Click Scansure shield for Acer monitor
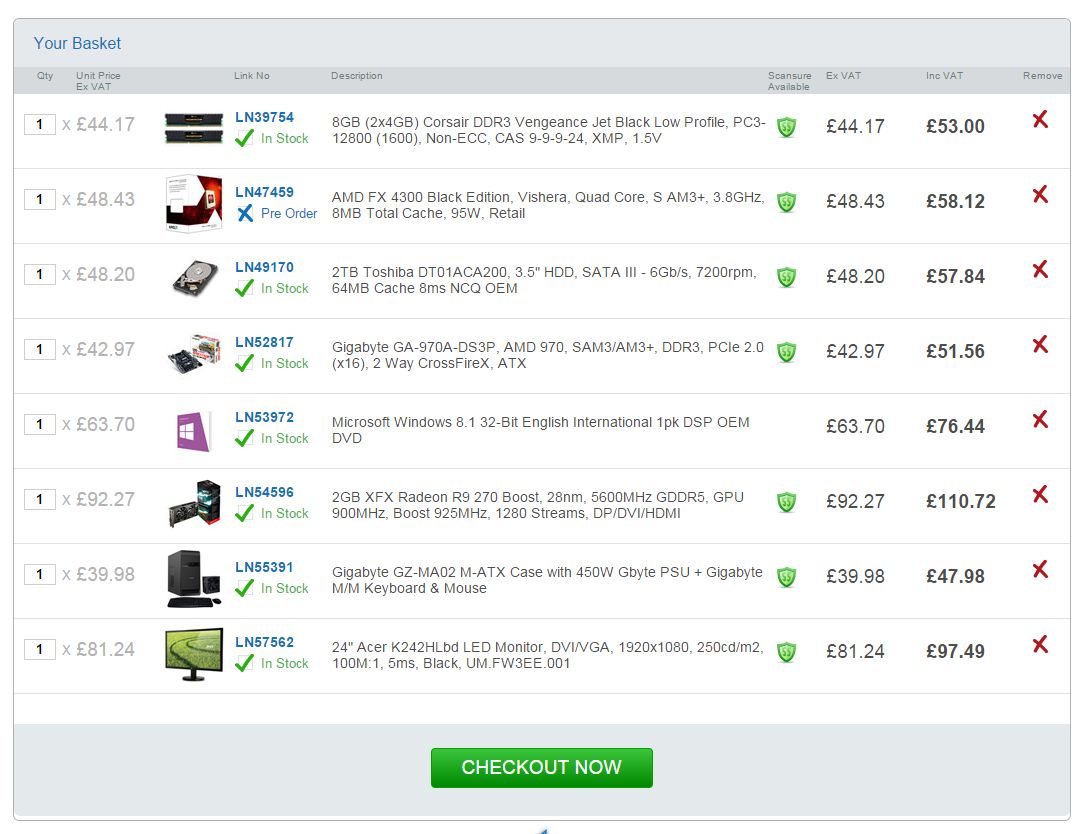Viewport: 1084px width, 834px height. pyautogui.click(x=786, y=652)
